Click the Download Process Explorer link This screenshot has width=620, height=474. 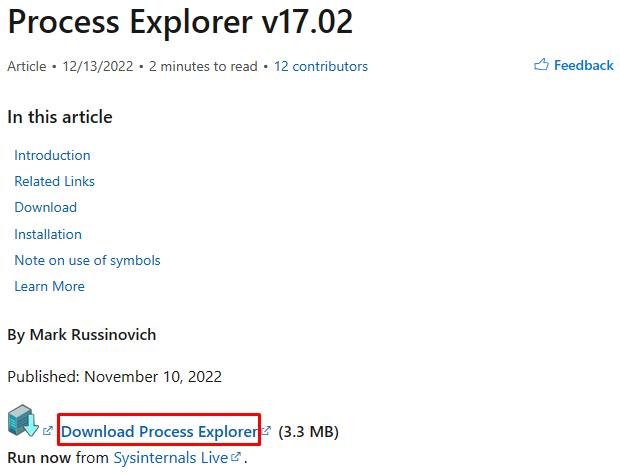[x=159, y=431]
